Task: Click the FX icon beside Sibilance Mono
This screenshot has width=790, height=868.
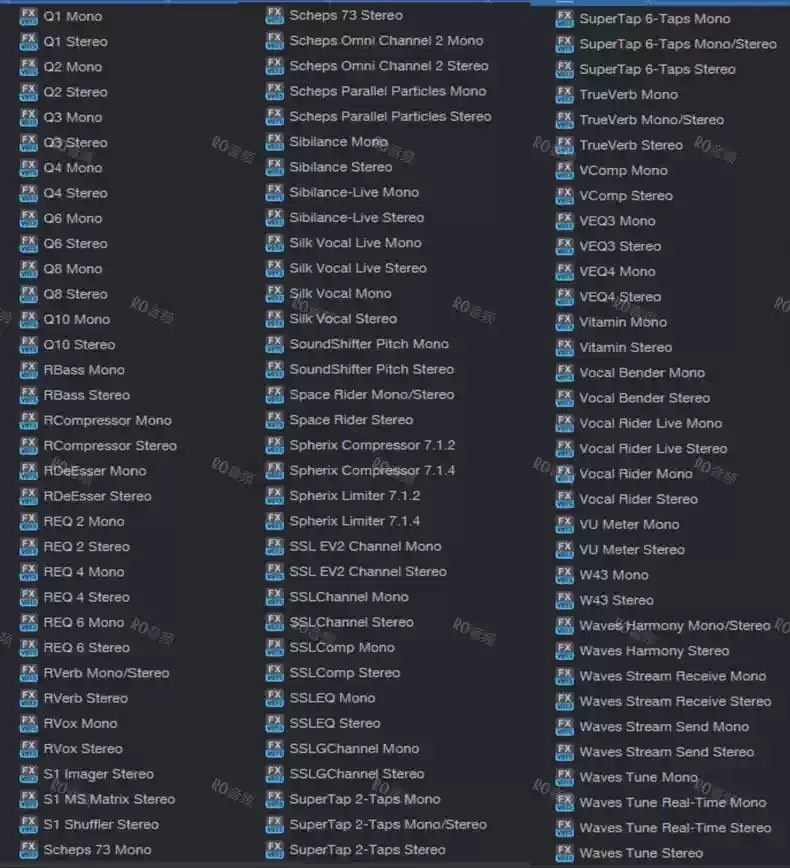Action: 275,142
